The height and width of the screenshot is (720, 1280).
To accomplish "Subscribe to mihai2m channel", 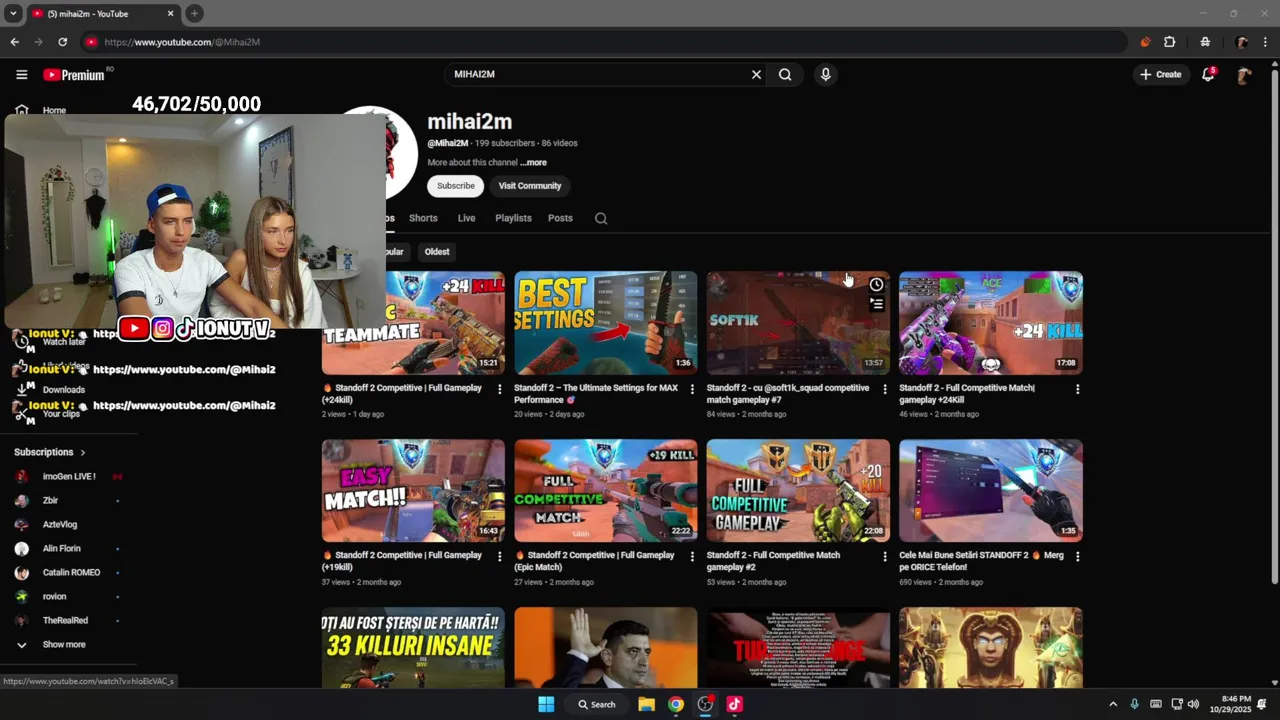I will [x=455, y=186].
